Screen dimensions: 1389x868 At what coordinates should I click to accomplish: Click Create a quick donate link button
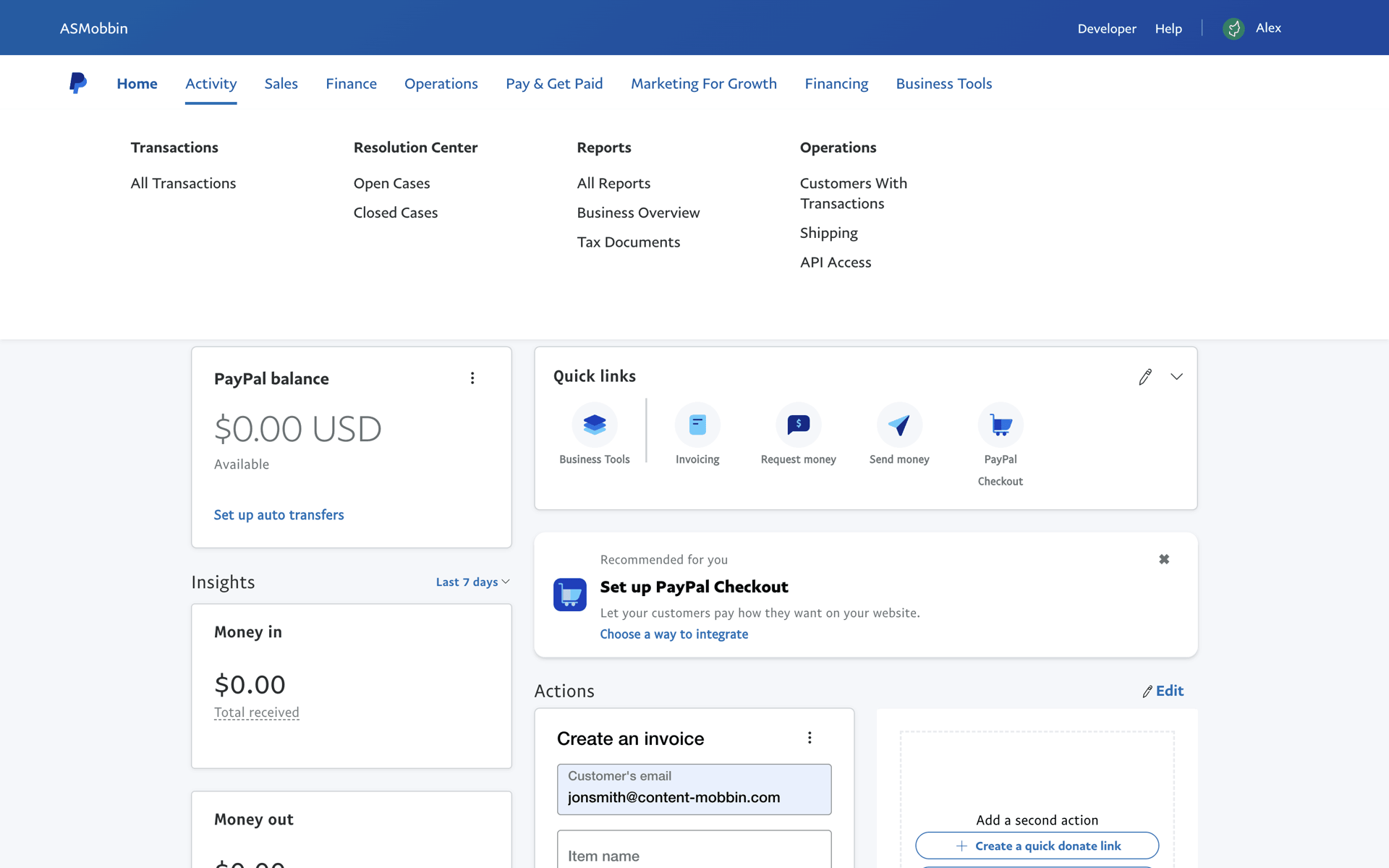(1037, 846)
